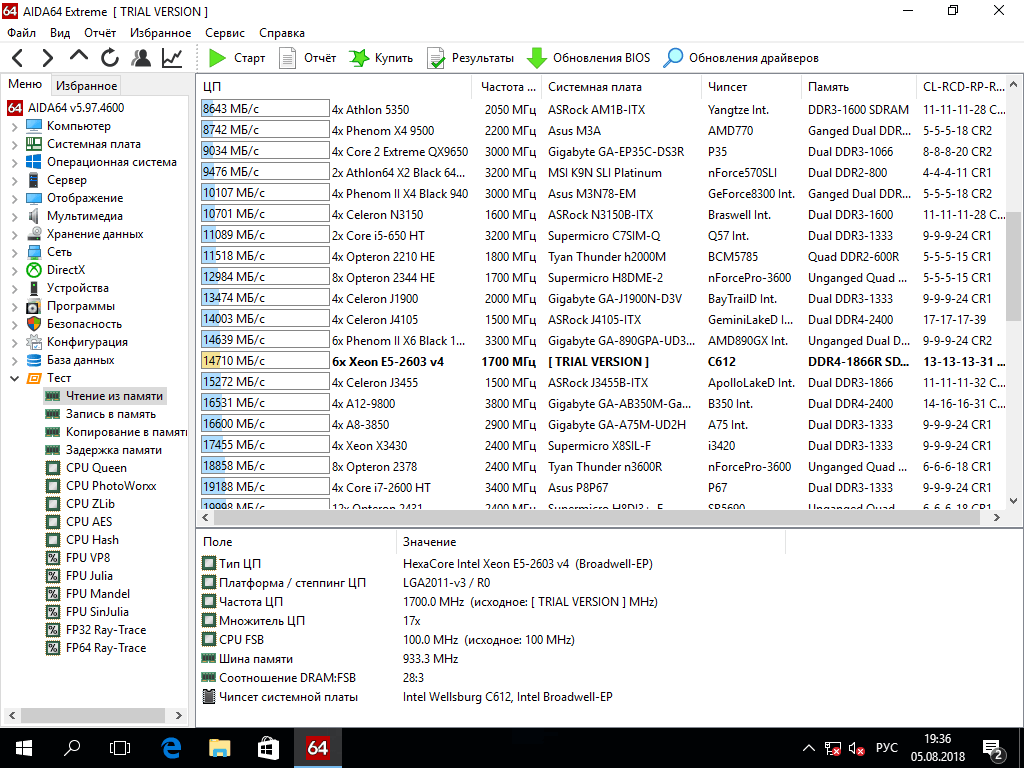This screenshot has height=768, width=1024.
Task: Switch to the Избранное sidebar tab
Action: (x=86, y=86)
